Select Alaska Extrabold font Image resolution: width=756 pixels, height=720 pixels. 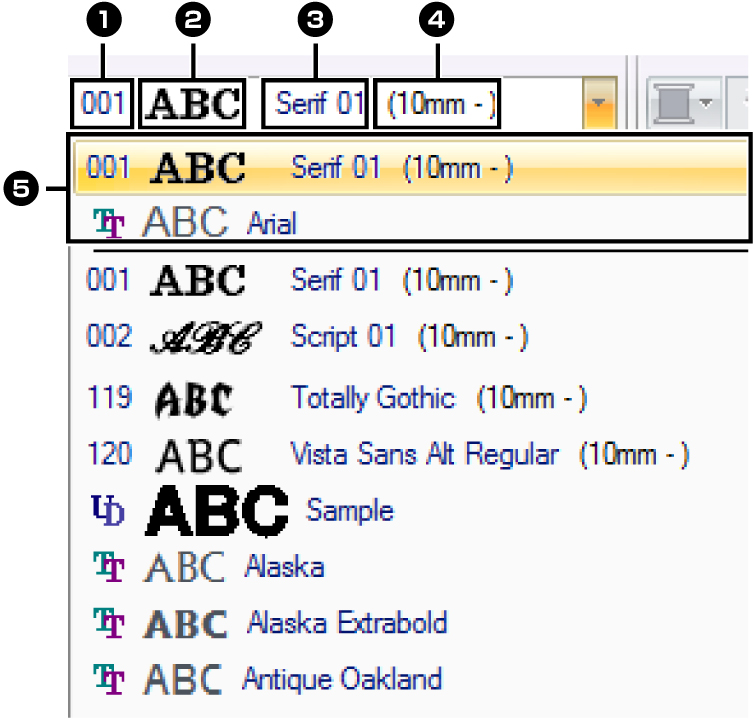(409, 623)
